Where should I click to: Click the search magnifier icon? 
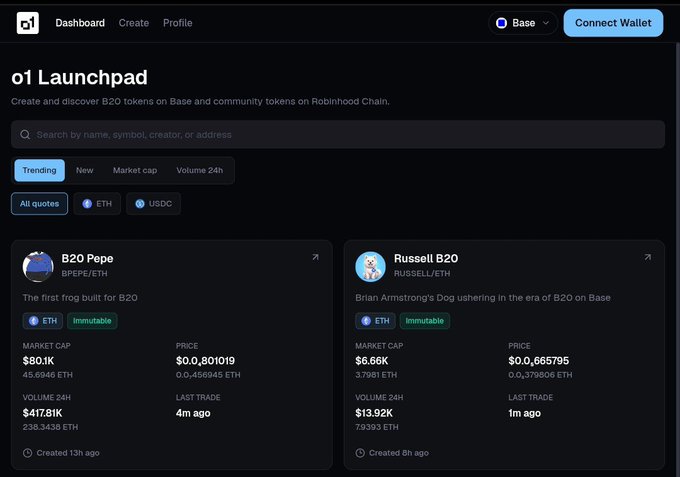click(x=25, y=134)
